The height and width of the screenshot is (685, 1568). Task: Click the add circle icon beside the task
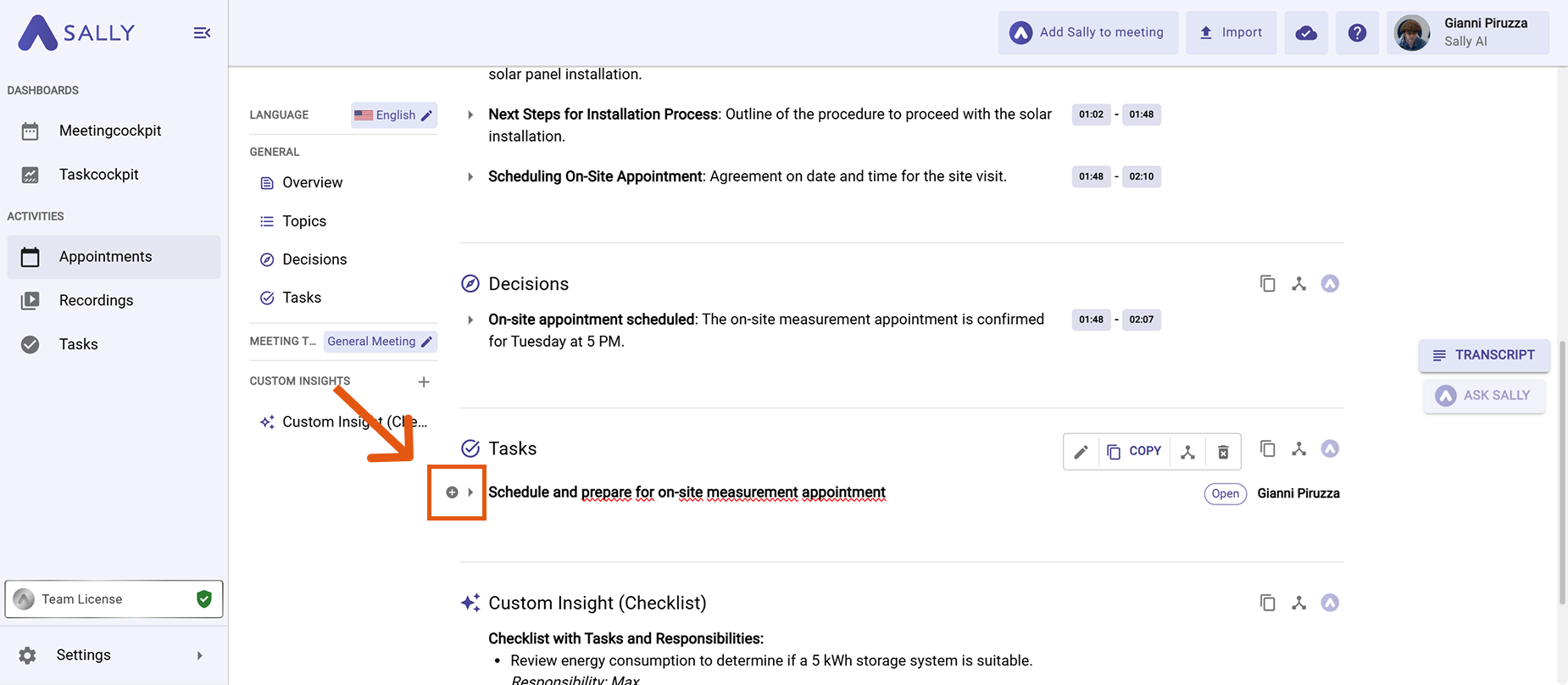click(x=452, y=493)
